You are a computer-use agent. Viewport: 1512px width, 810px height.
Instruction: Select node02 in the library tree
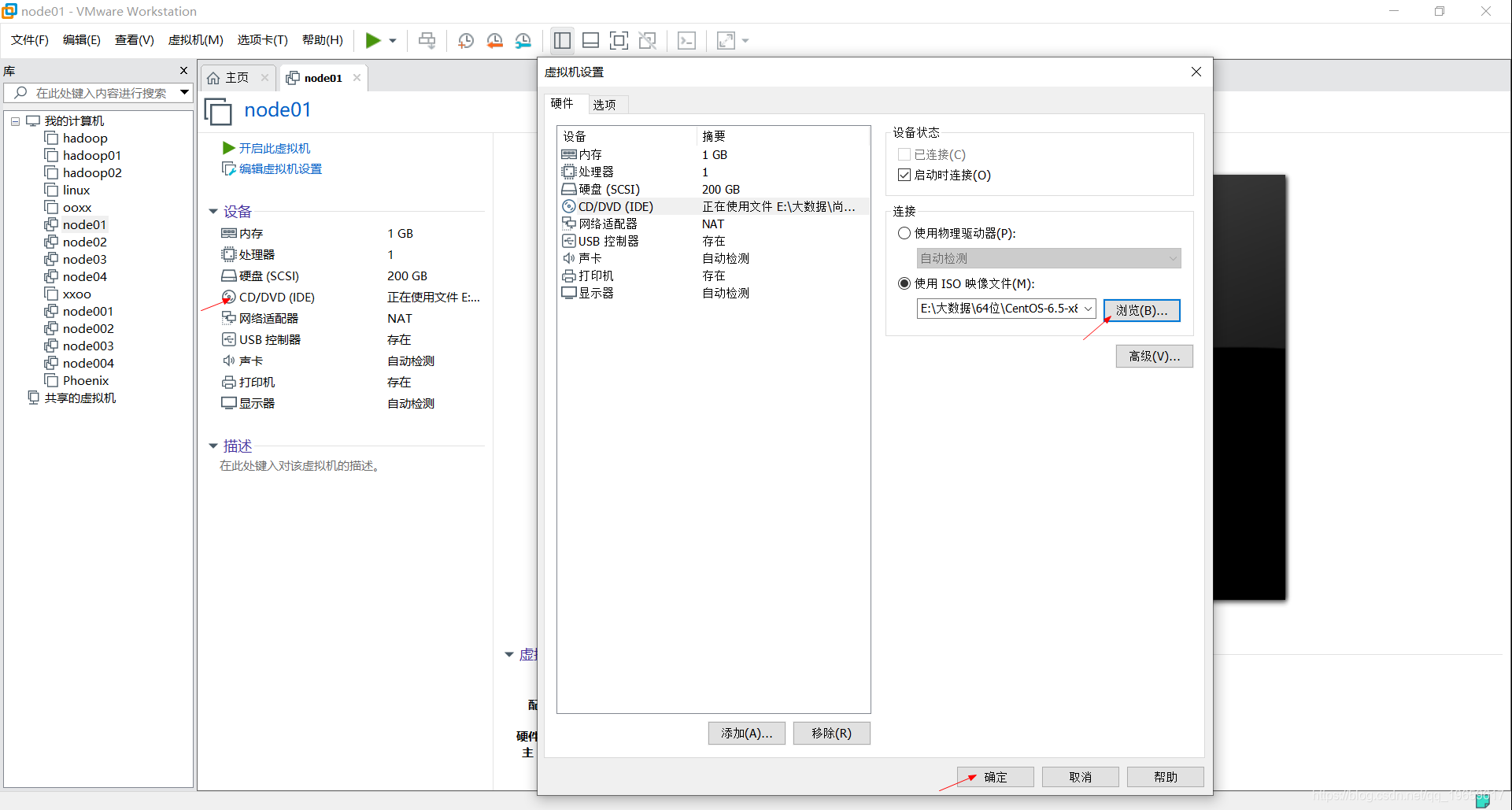85,242
